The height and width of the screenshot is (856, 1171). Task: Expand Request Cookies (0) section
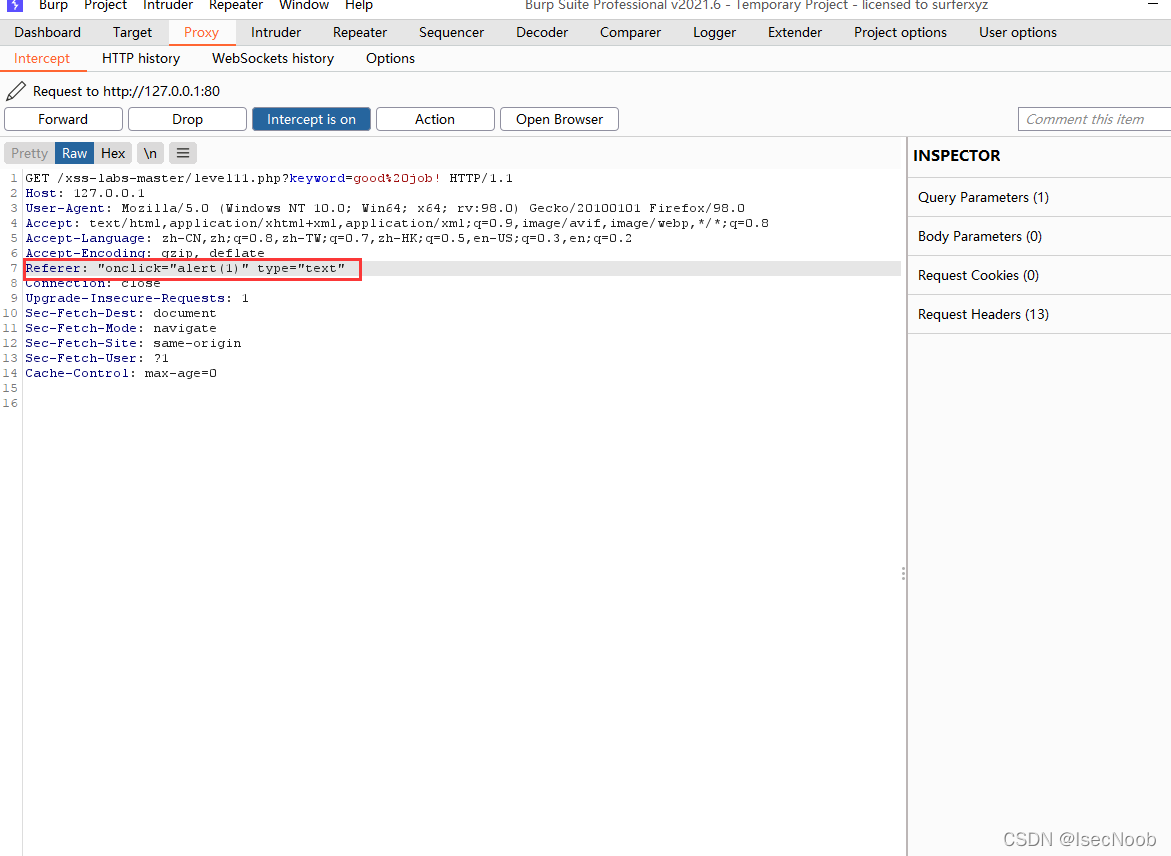[1040, 275]
